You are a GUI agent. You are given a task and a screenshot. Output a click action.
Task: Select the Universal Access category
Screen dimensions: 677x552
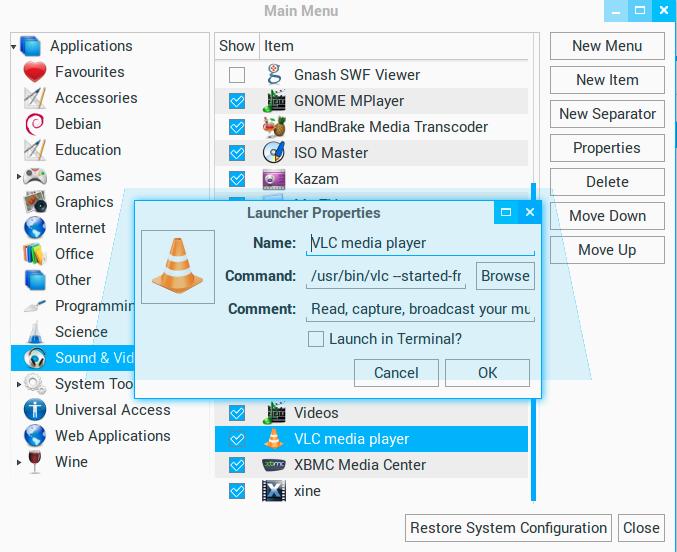click(x=112, y=410)
